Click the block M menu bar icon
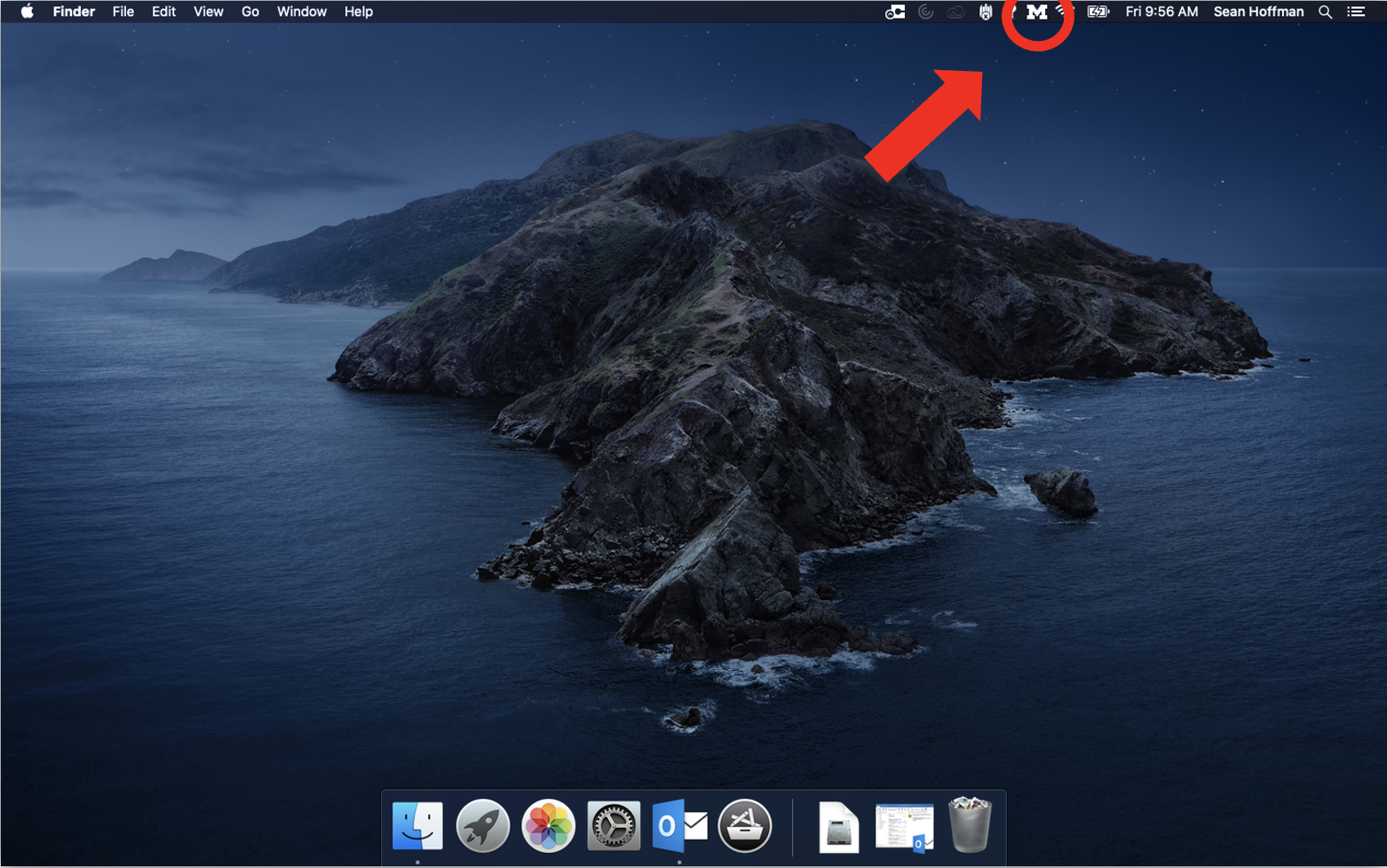The width and height of the screenshot is (1387, 868). point(1036,12)
